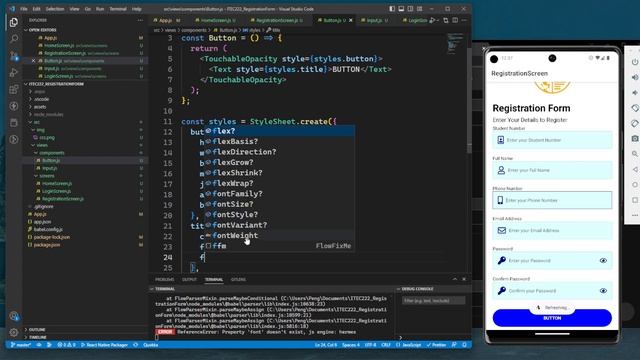Click React Native Packager in status bar

tap(104, 345)
